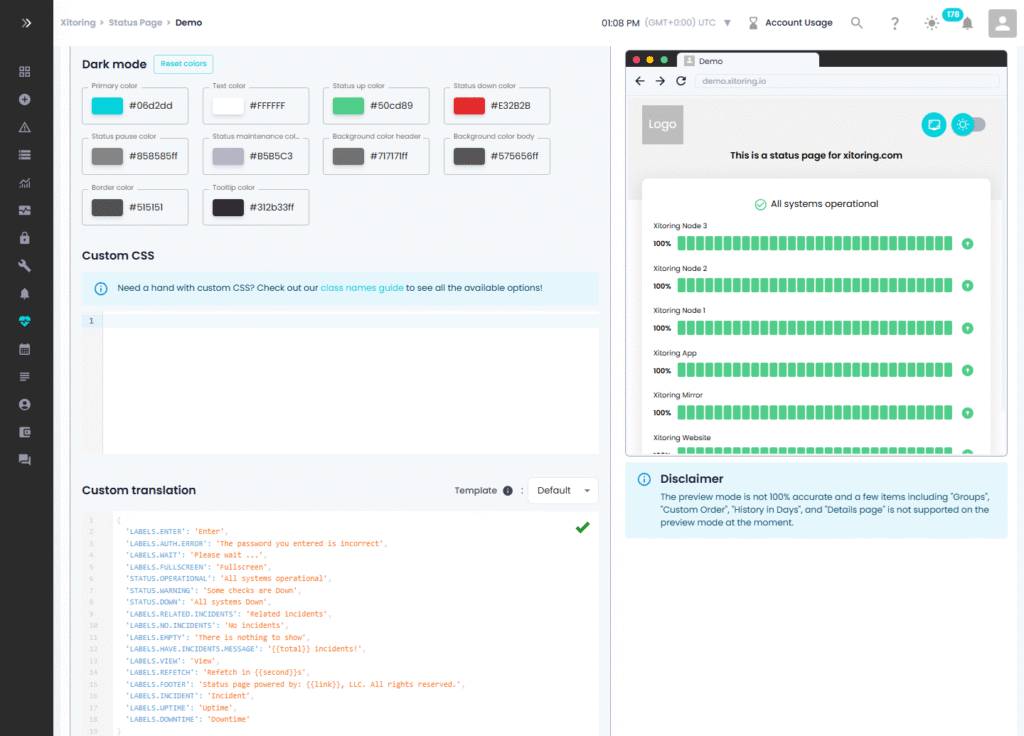
Task: Click Status Page in the breadcrumb
Action: tap(138, 22)
